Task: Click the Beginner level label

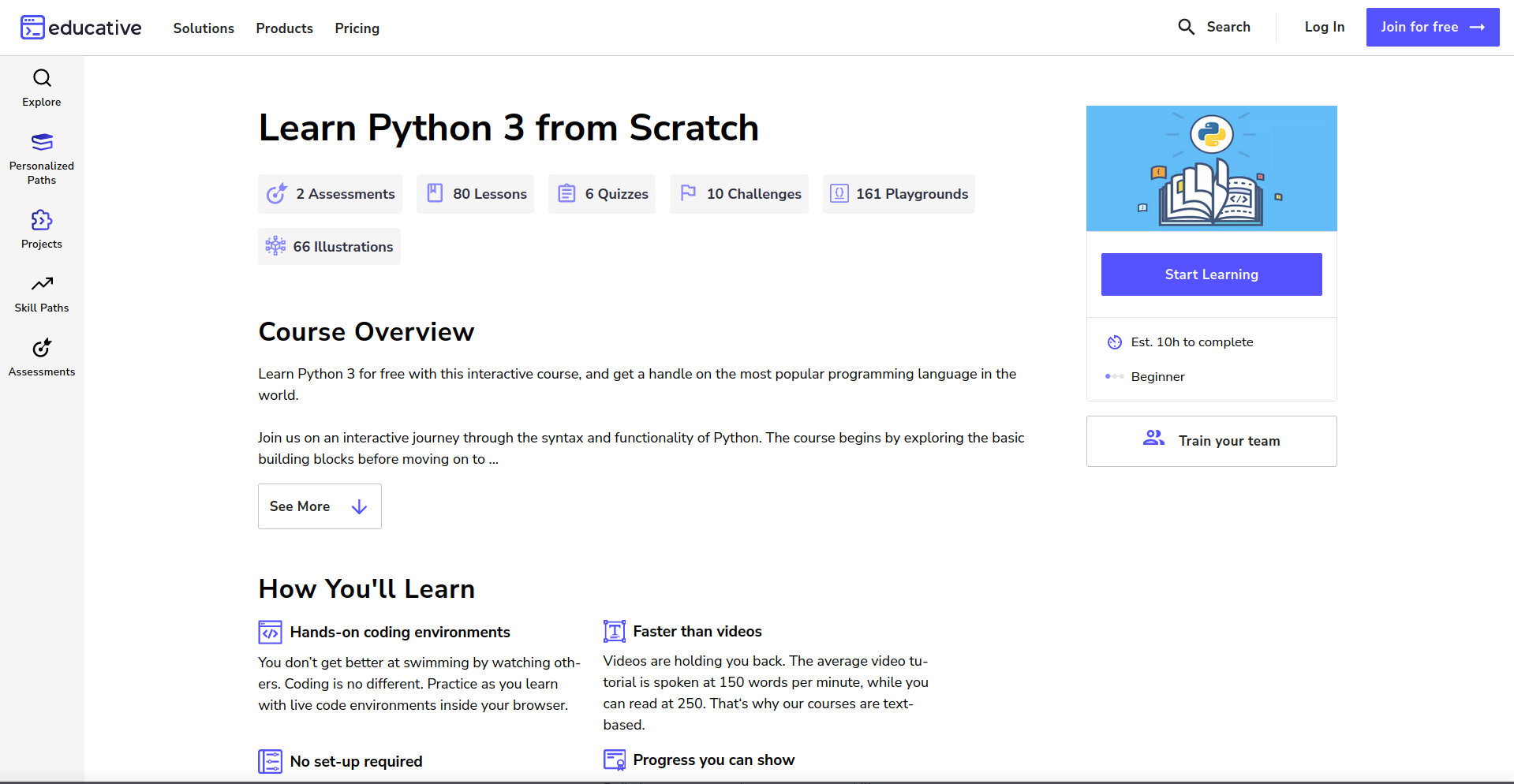Action: (x=1157, y=377)
